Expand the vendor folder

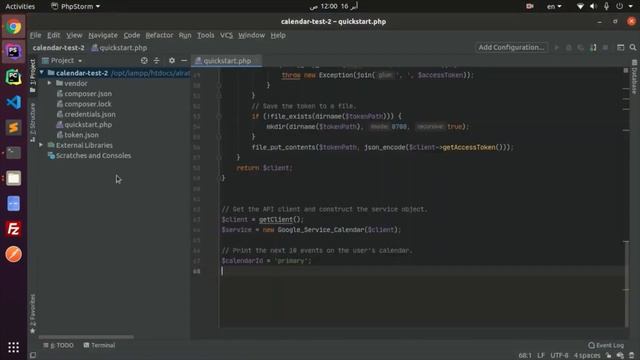[x=49, y=83]
